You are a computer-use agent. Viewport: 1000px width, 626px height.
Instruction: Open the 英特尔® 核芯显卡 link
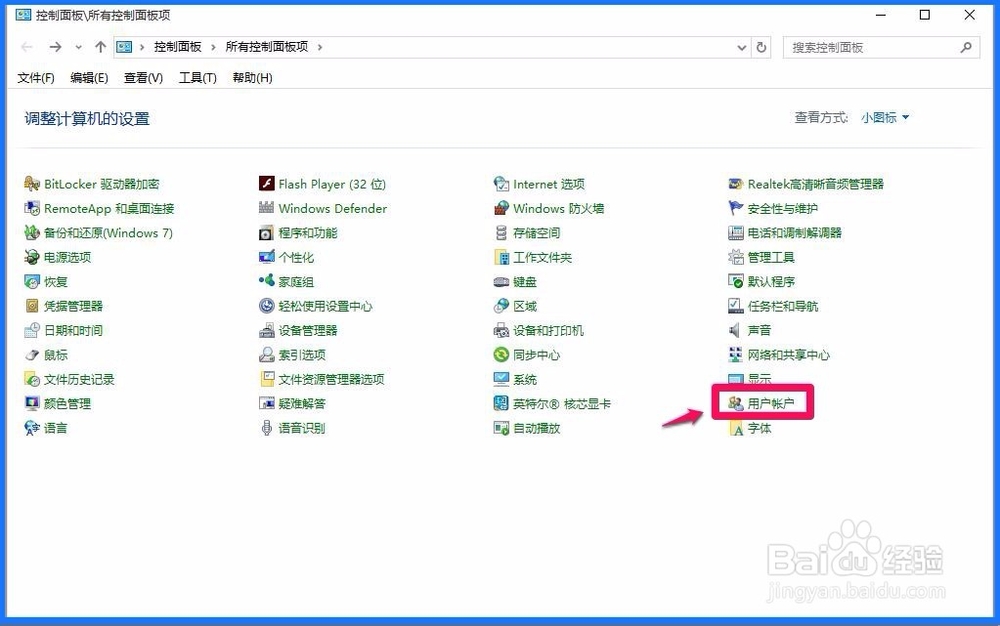[x=562, y=404]
